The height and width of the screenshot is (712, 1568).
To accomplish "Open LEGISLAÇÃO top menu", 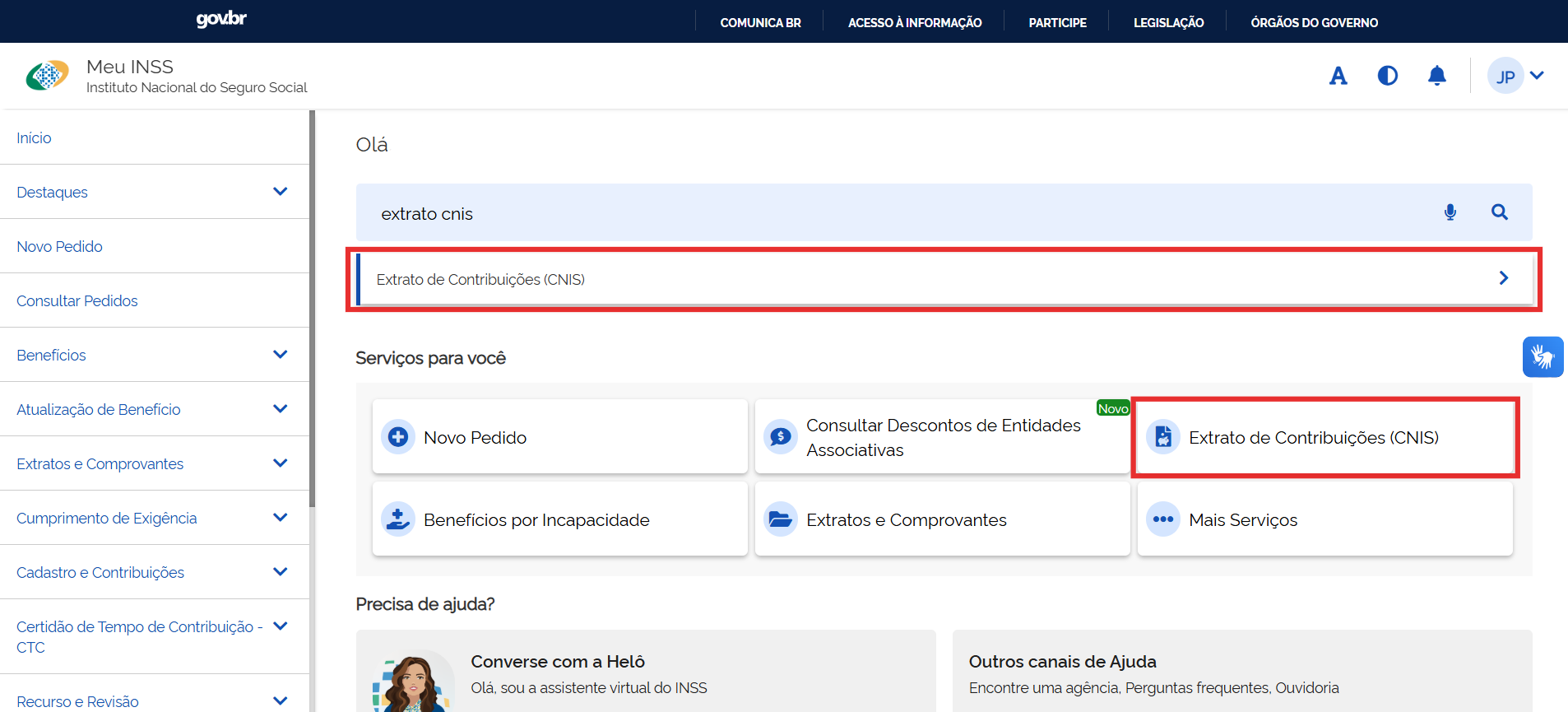I will point(1168,22).
